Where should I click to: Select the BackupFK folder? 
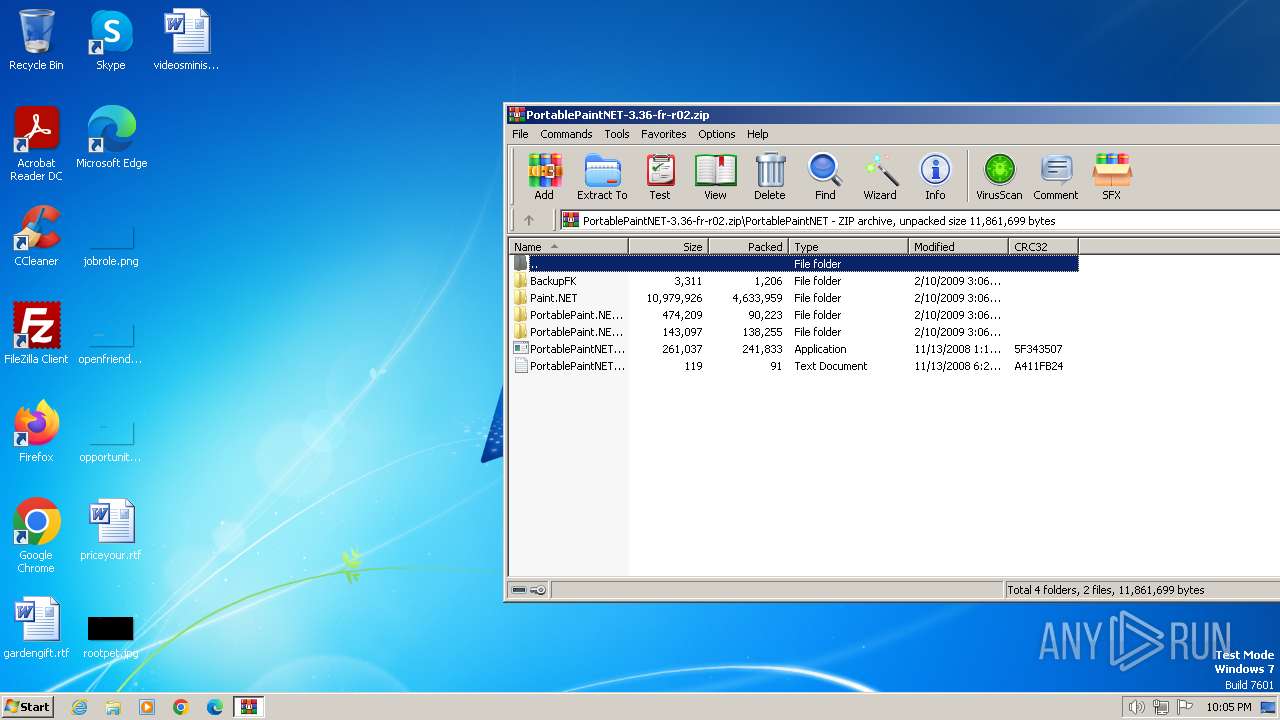553,281
